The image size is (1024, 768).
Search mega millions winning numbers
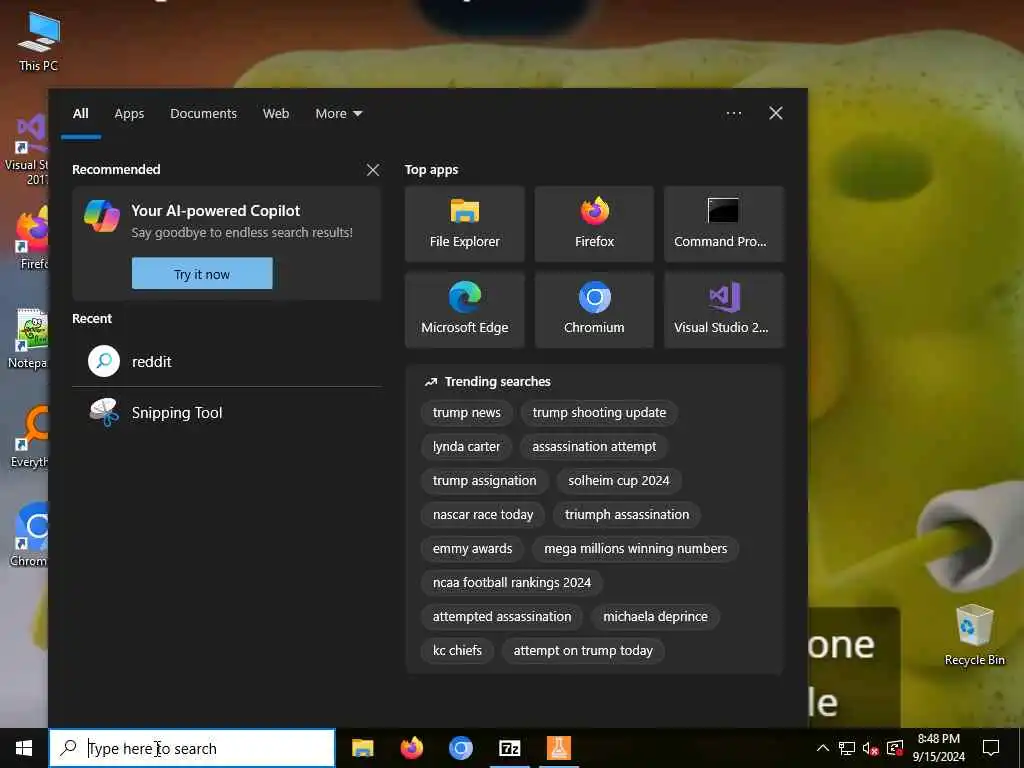click(x=635, y=549)
